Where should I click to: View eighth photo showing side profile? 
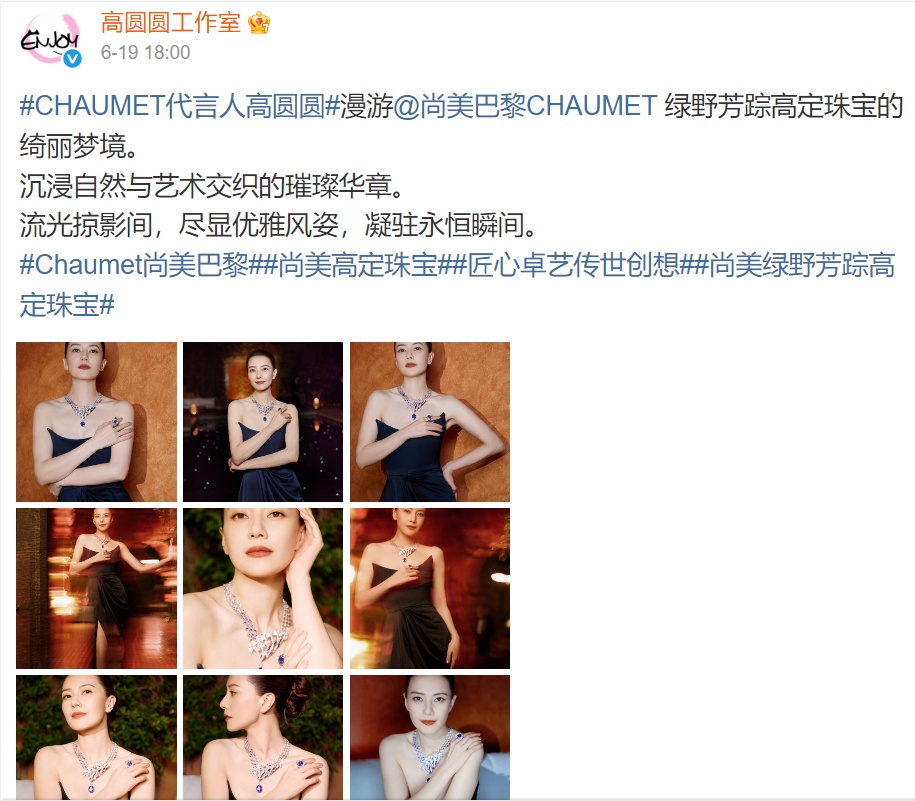[263, 737]
